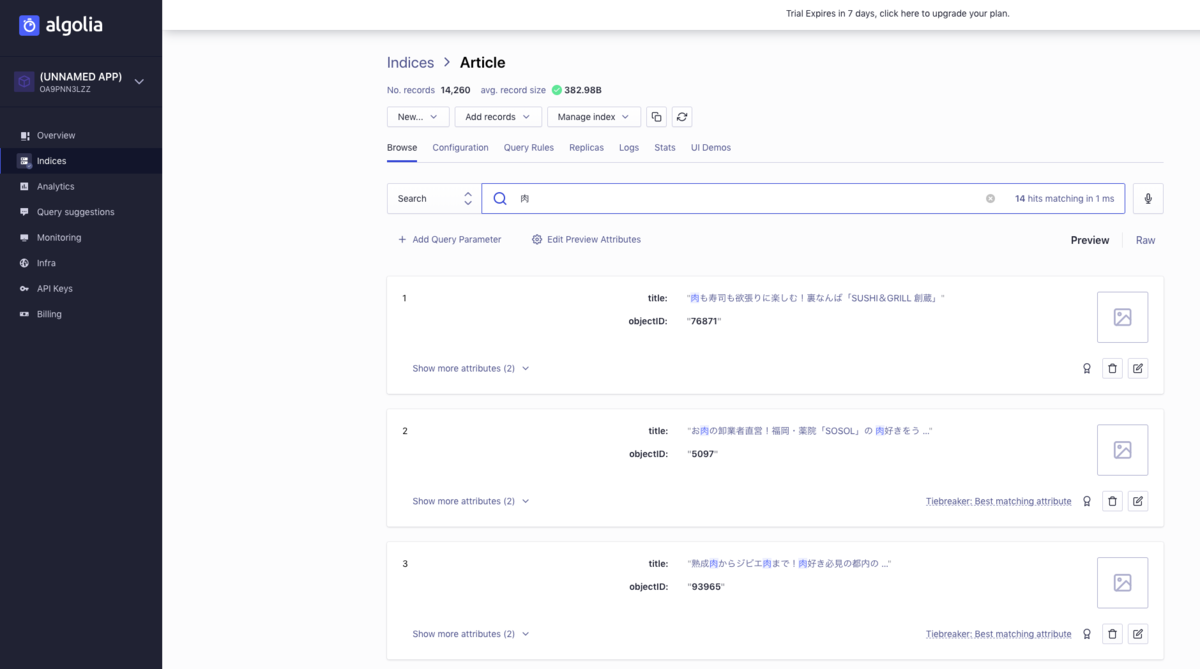Viewport: 1200px width, 669px height.
Task: Open the New... dropdown
Action: coord(418,117)
